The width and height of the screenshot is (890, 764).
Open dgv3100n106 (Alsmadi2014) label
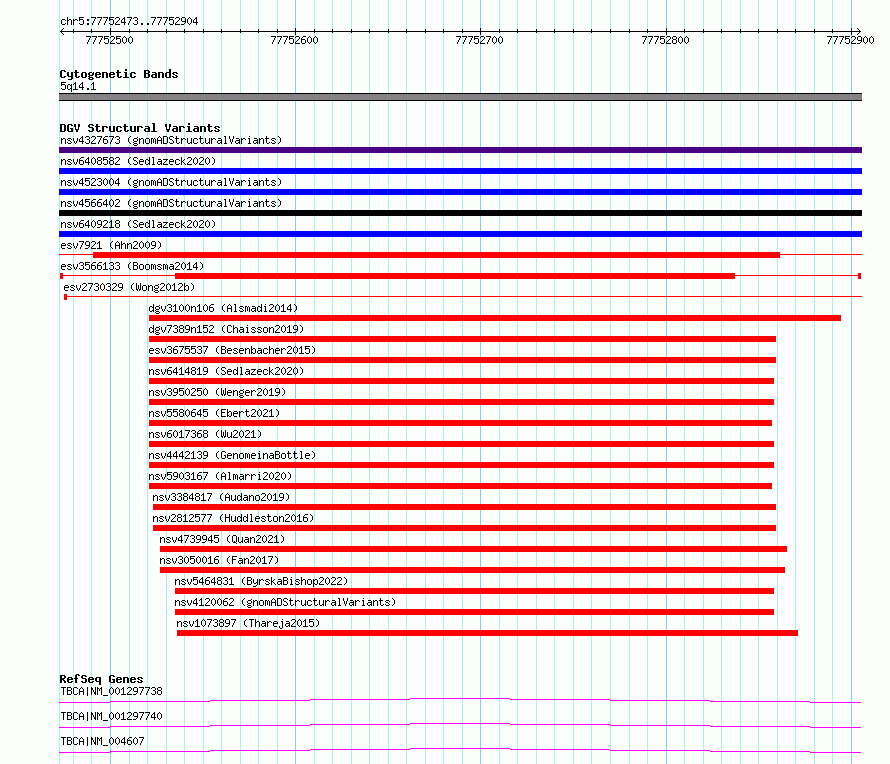pyautogui.click(x=223, y=308)
